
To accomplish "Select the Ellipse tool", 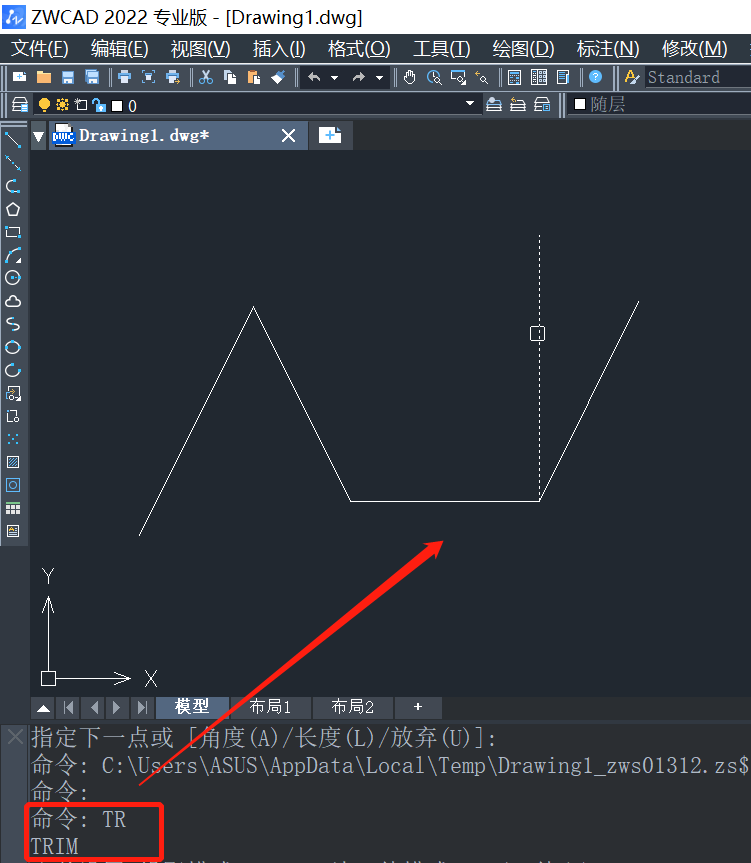I will tap(13, 347).
